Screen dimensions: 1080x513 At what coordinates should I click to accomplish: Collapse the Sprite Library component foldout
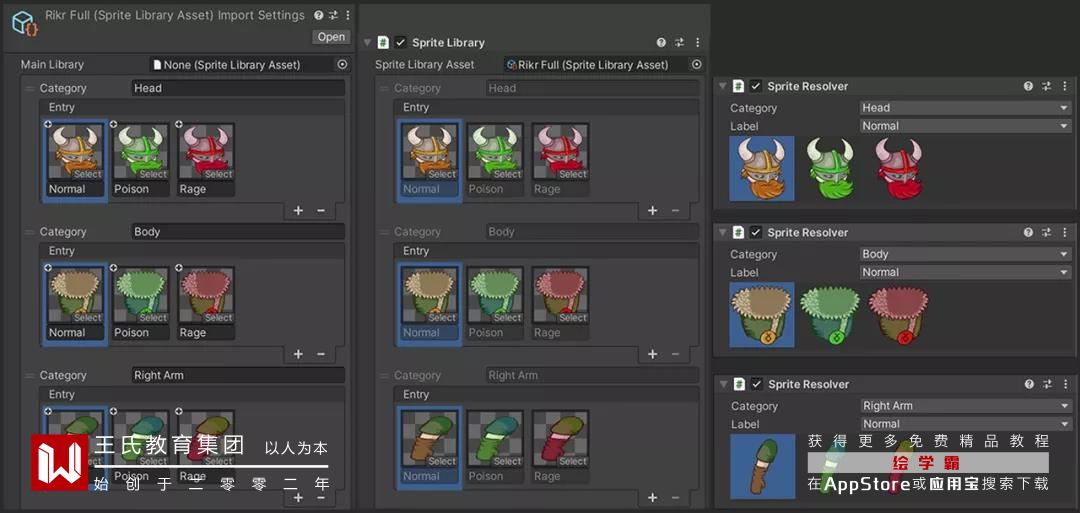367,43
